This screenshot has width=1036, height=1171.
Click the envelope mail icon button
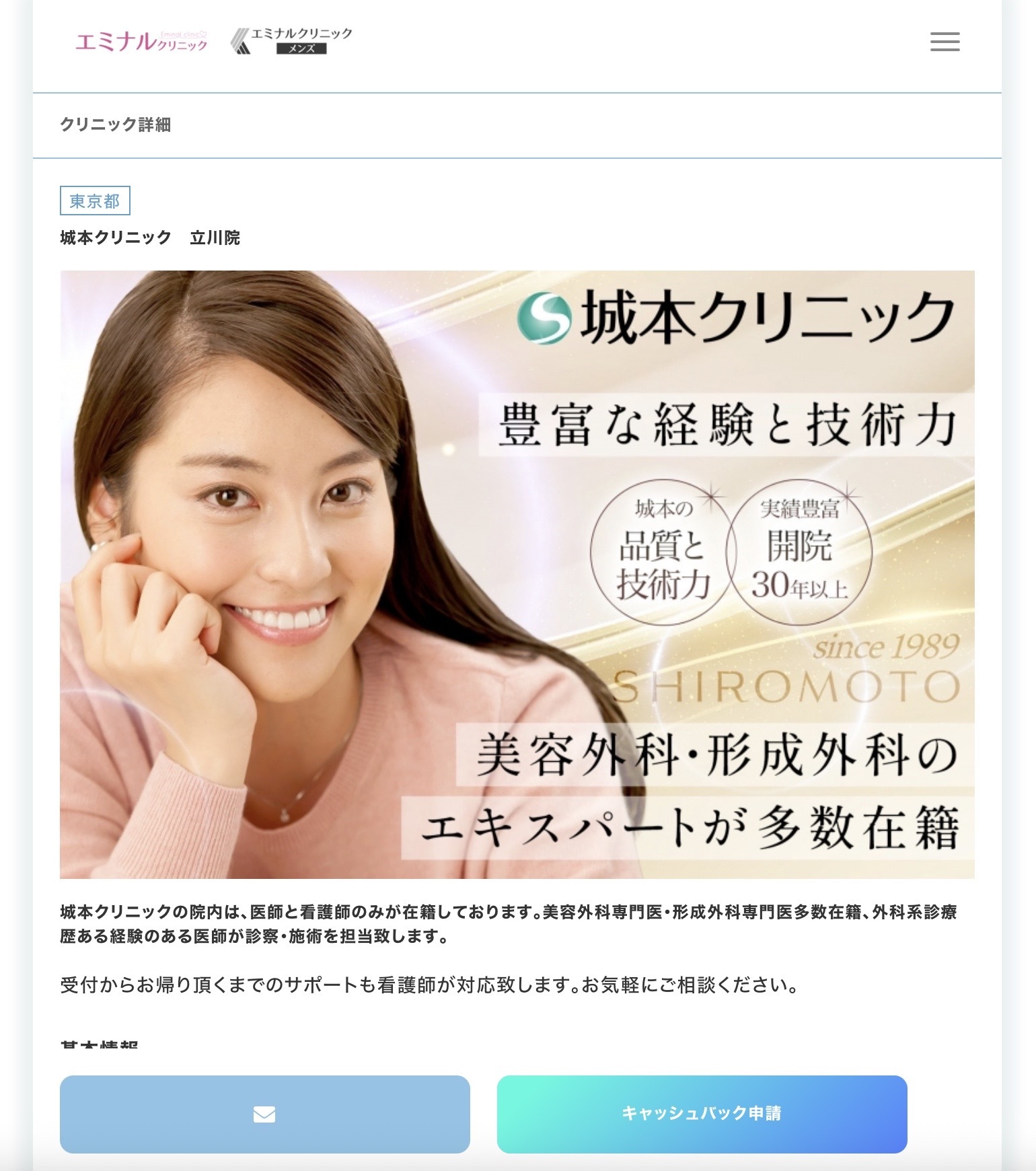(x=264, y=1114)
